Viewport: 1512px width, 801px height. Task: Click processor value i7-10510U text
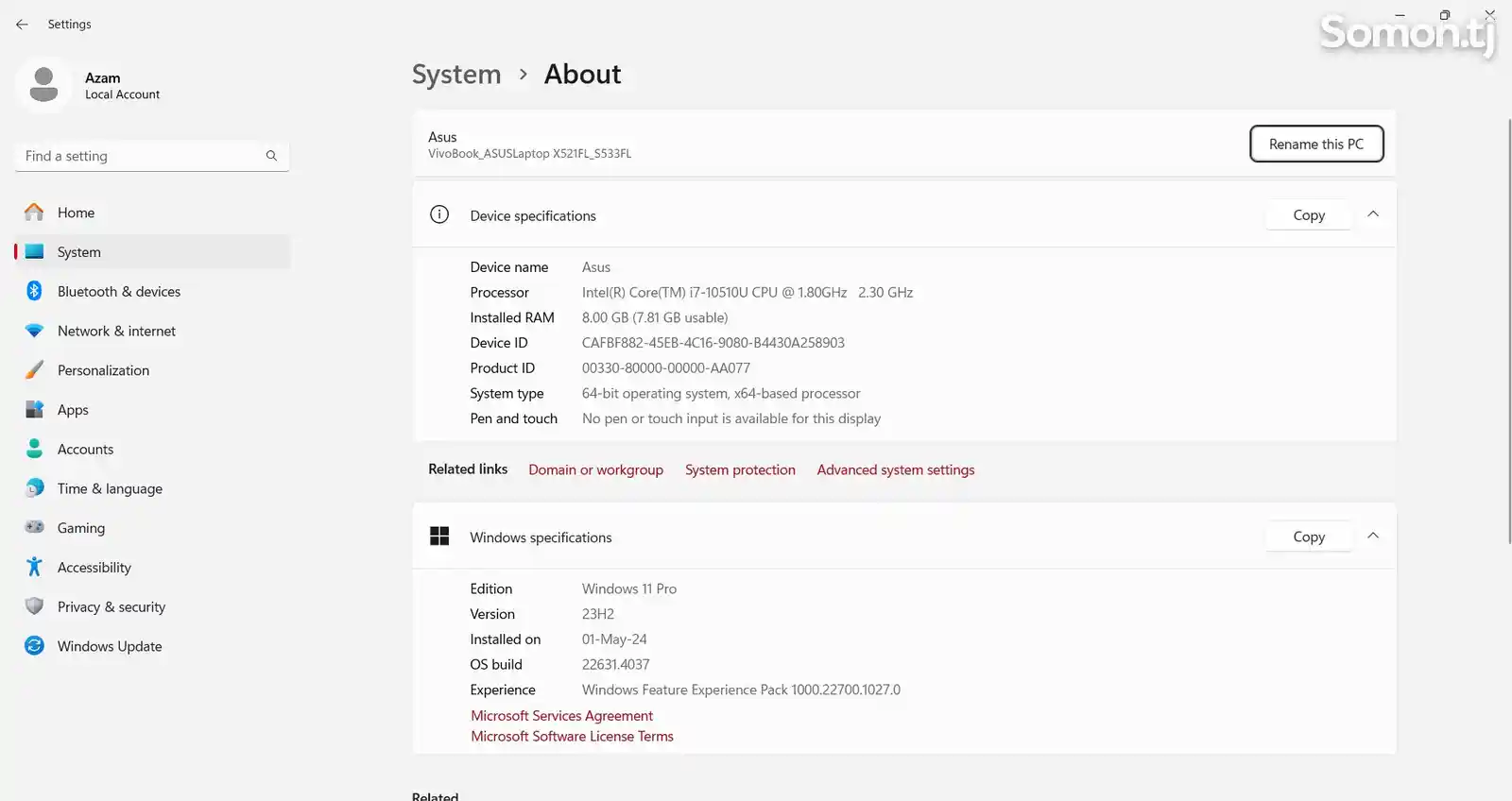coord(747,293)
